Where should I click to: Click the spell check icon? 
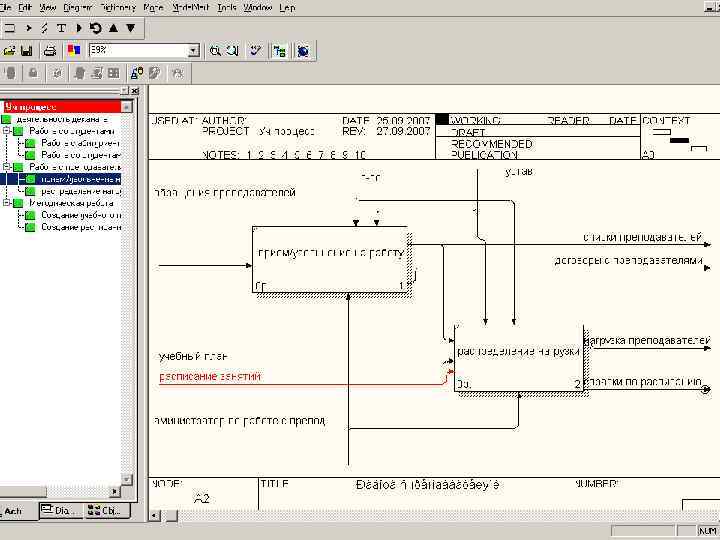point(256,50)
